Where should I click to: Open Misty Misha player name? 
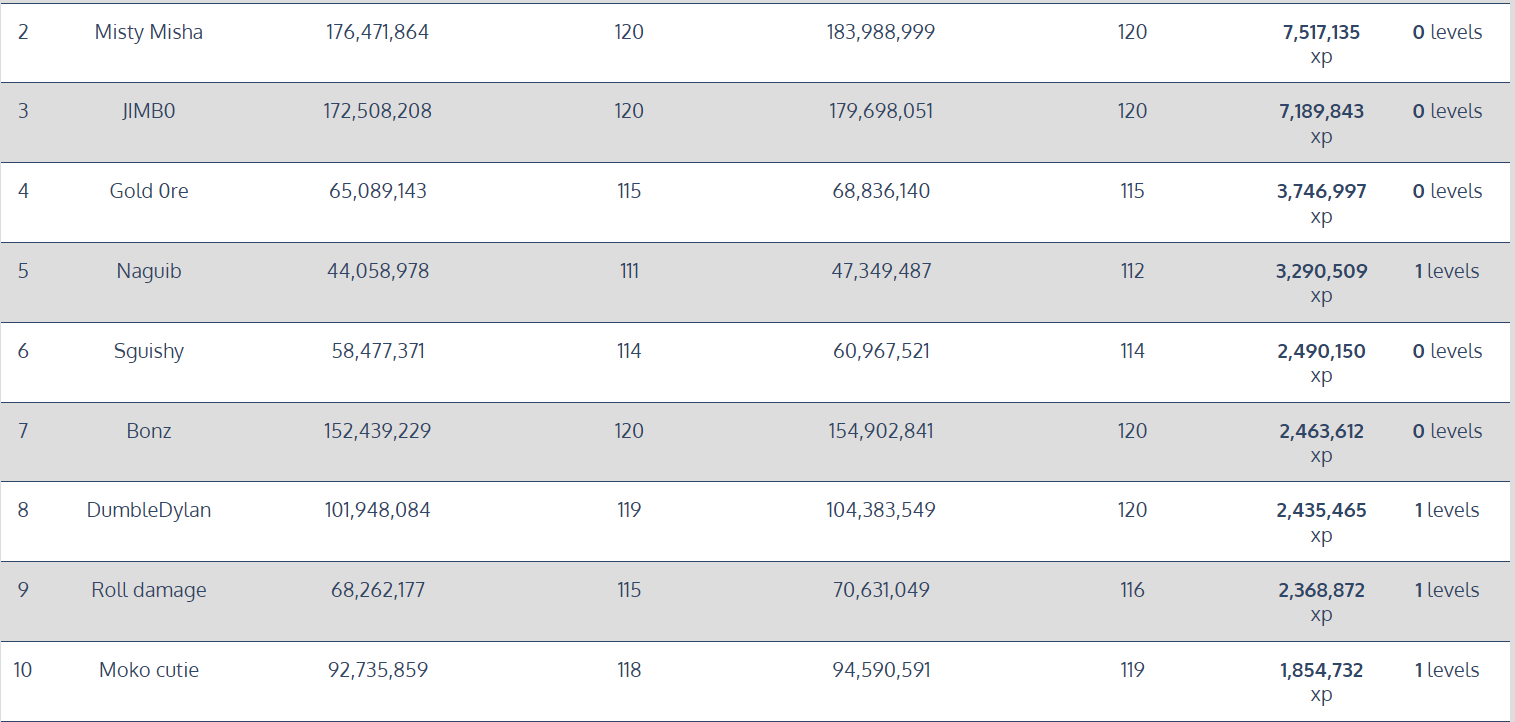[149, 32]
